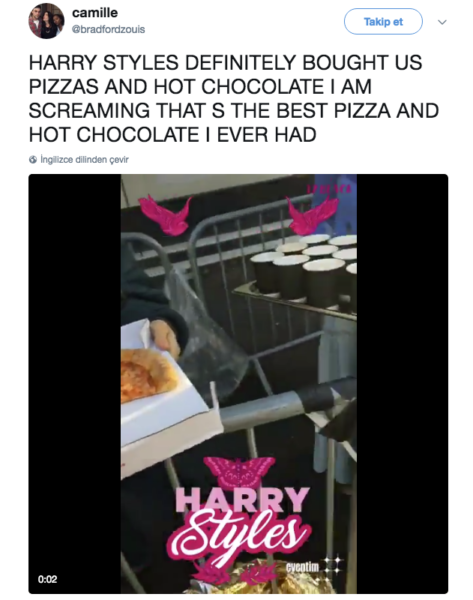Open the @bradfordzouis handle link
Viewport: 473px width, 600px height.
[x=108, y=29]
